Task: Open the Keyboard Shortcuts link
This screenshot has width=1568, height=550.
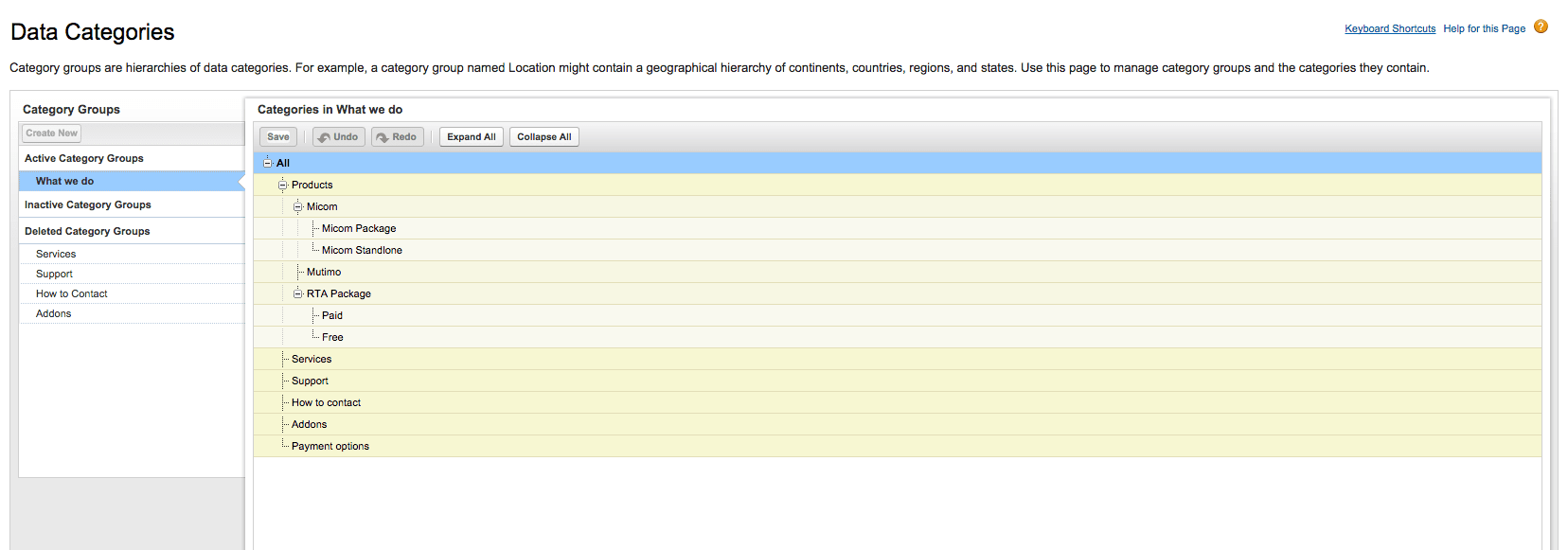Action: coord(1390,28)
